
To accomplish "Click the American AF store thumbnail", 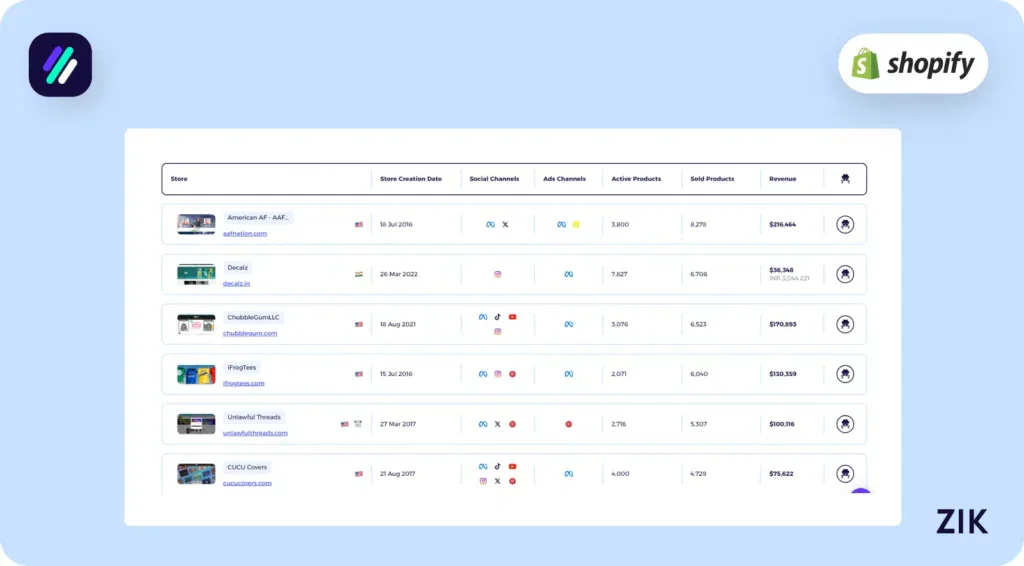I will (x=196, y=225).
